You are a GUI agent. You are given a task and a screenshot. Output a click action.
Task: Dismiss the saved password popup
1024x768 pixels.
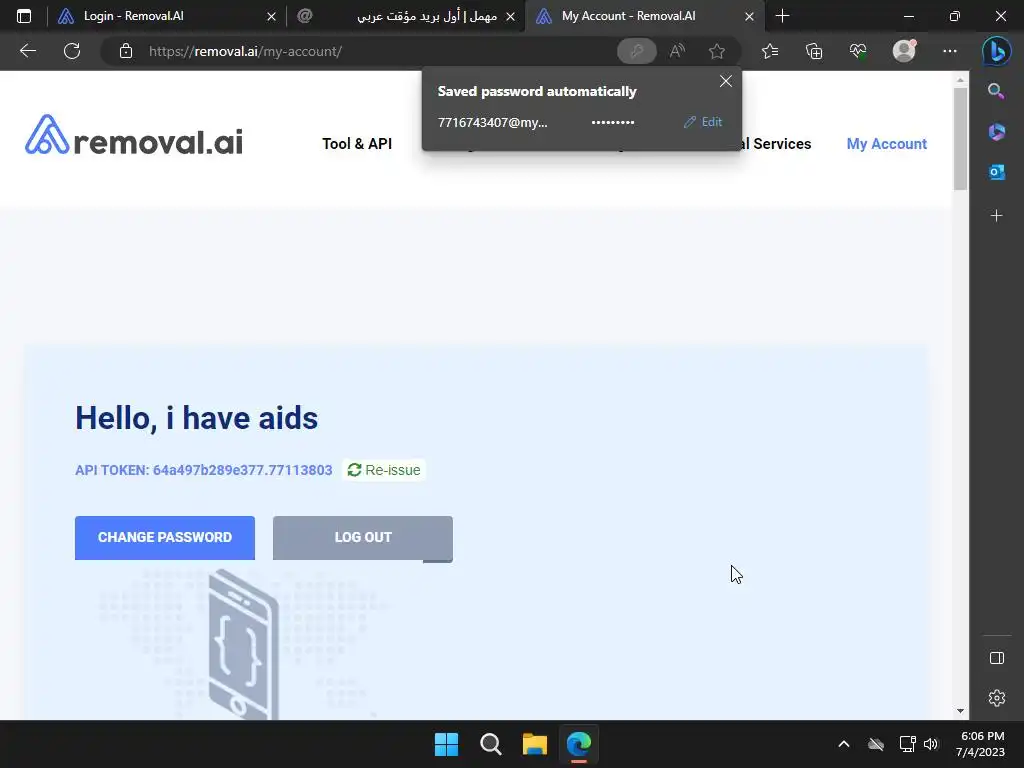pyautogui.click(x=726, y=81)
